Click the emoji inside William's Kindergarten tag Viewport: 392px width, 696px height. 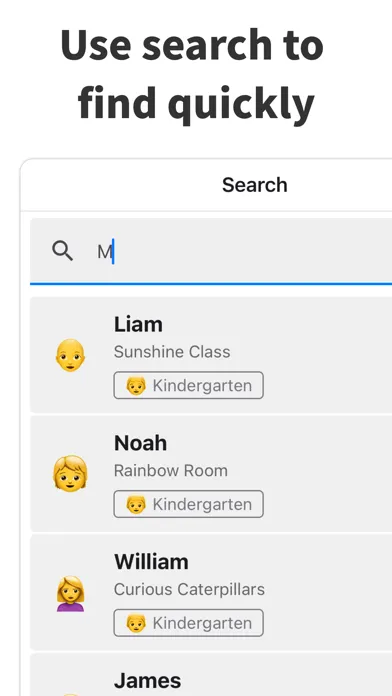point(136,623)
